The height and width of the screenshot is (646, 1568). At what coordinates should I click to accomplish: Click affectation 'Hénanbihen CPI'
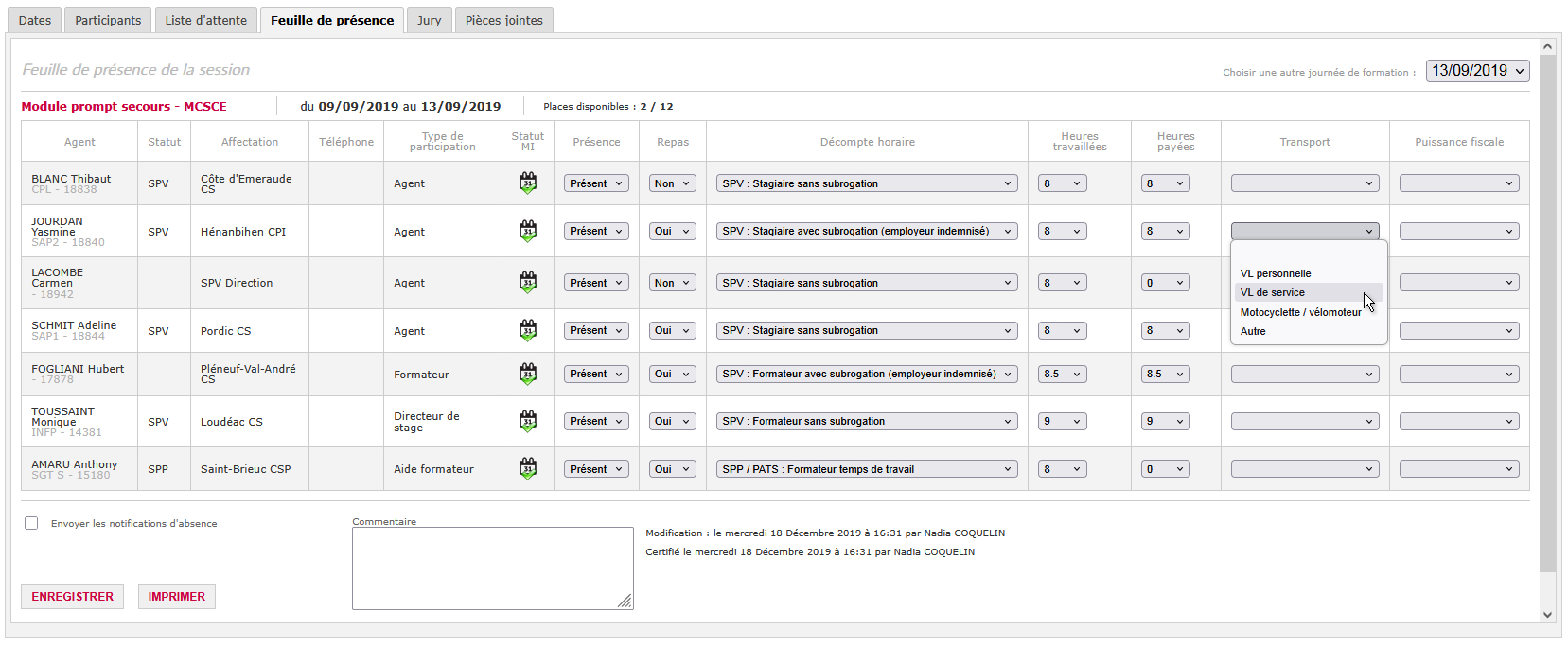coord(243,232)
